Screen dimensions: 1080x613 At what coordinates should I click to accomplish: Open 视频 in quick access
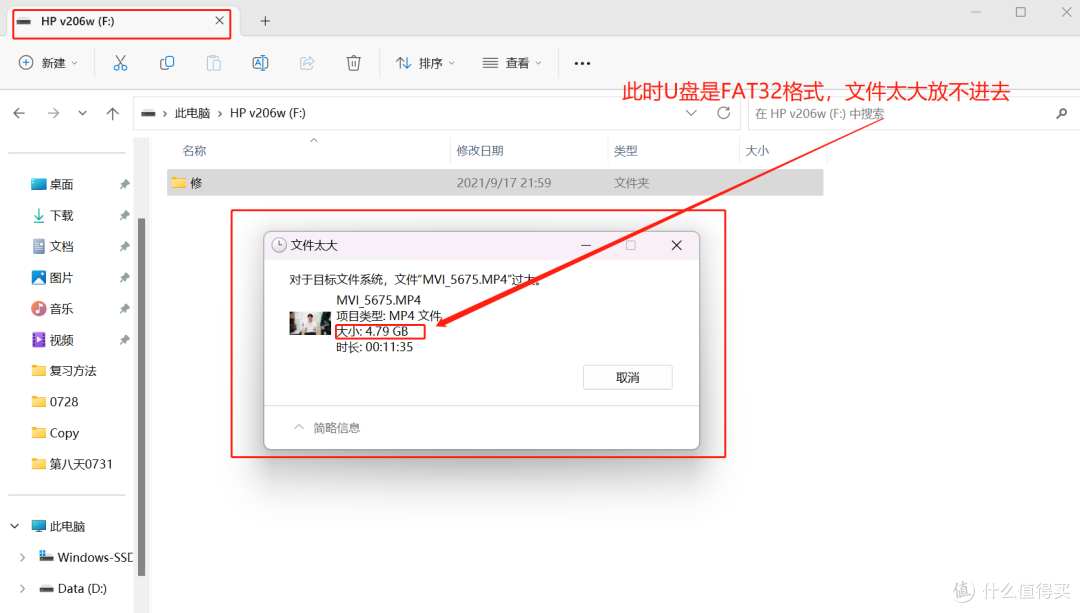52,340
